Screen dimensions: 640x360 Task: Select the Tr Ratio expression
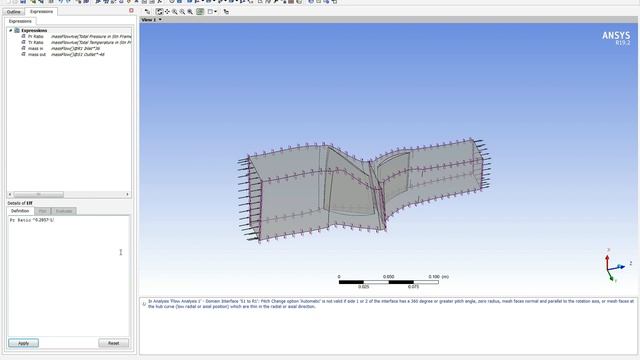coord(36,42)
